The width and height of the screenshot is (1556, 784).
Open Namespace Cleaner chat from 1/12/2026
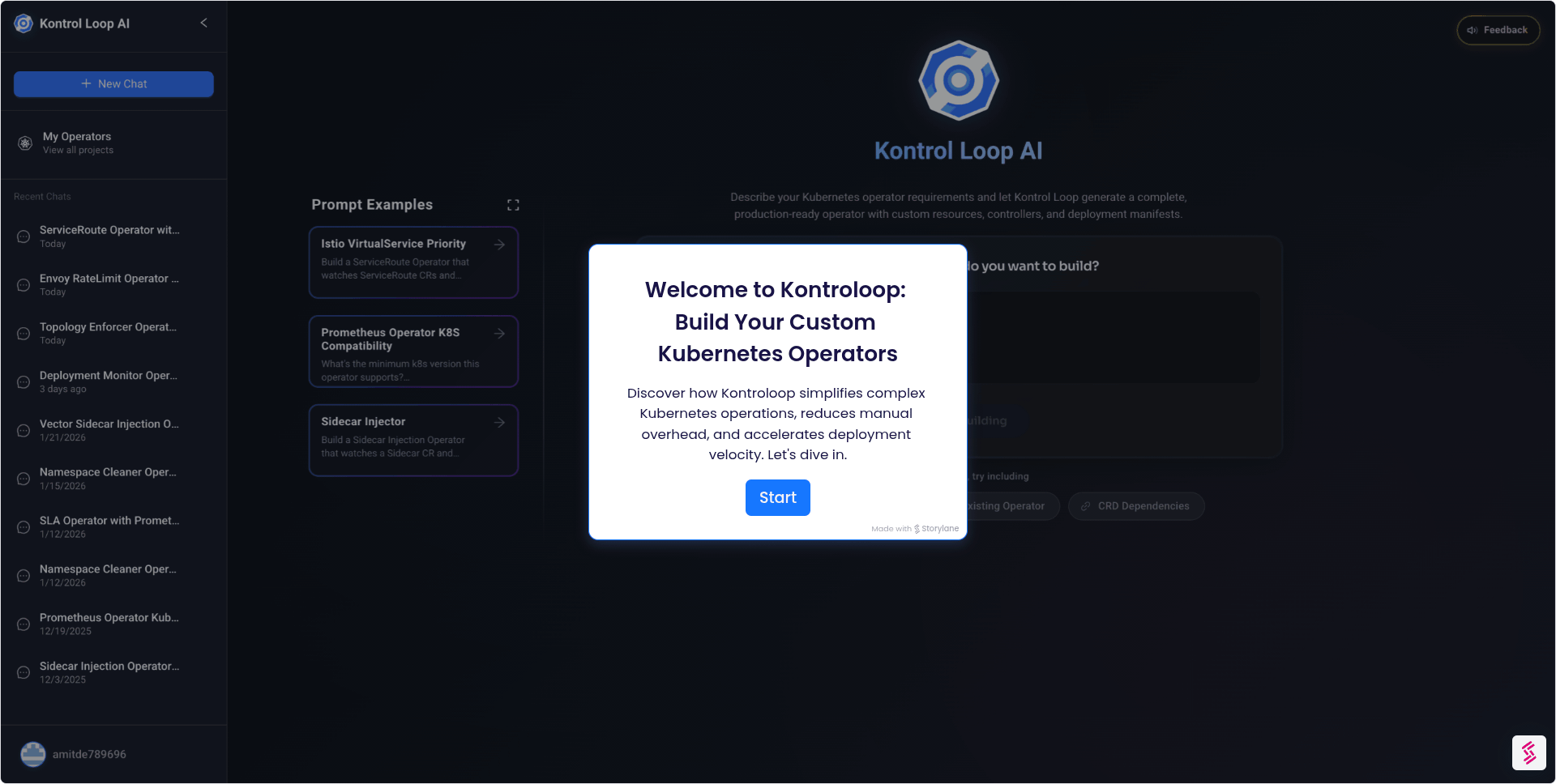click(113, 576)
